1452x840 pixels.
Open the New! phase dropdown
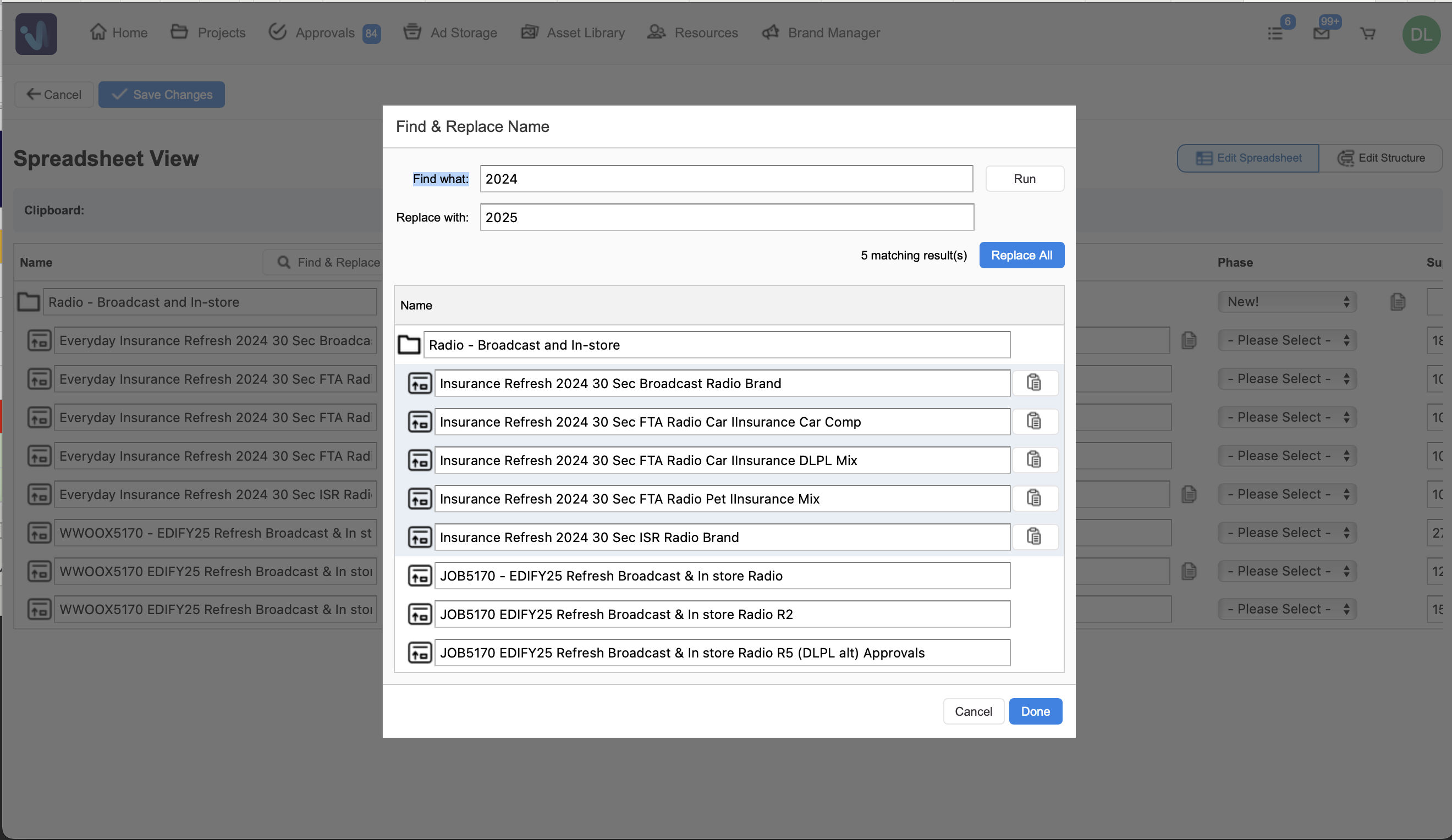point(1286,302)
